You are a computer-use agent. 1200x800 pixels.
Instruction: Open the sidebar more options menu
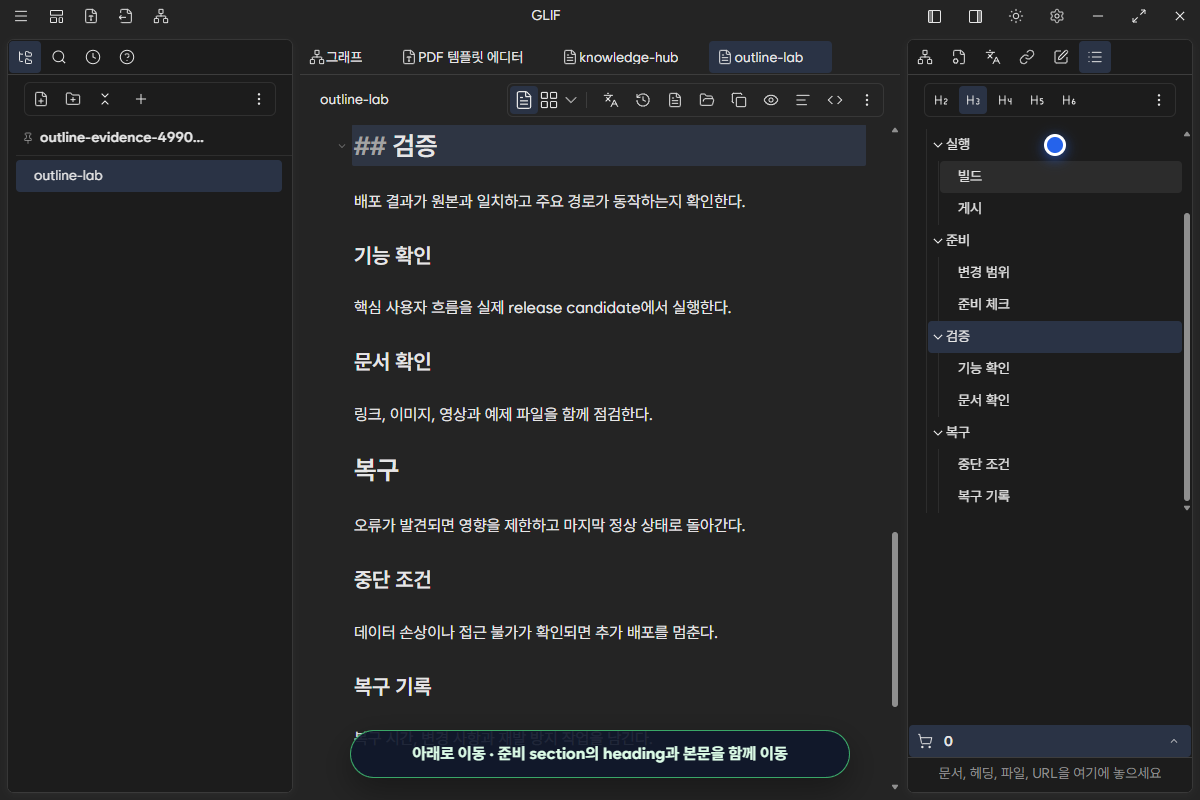pyautogui.click(x=259, y=99)
